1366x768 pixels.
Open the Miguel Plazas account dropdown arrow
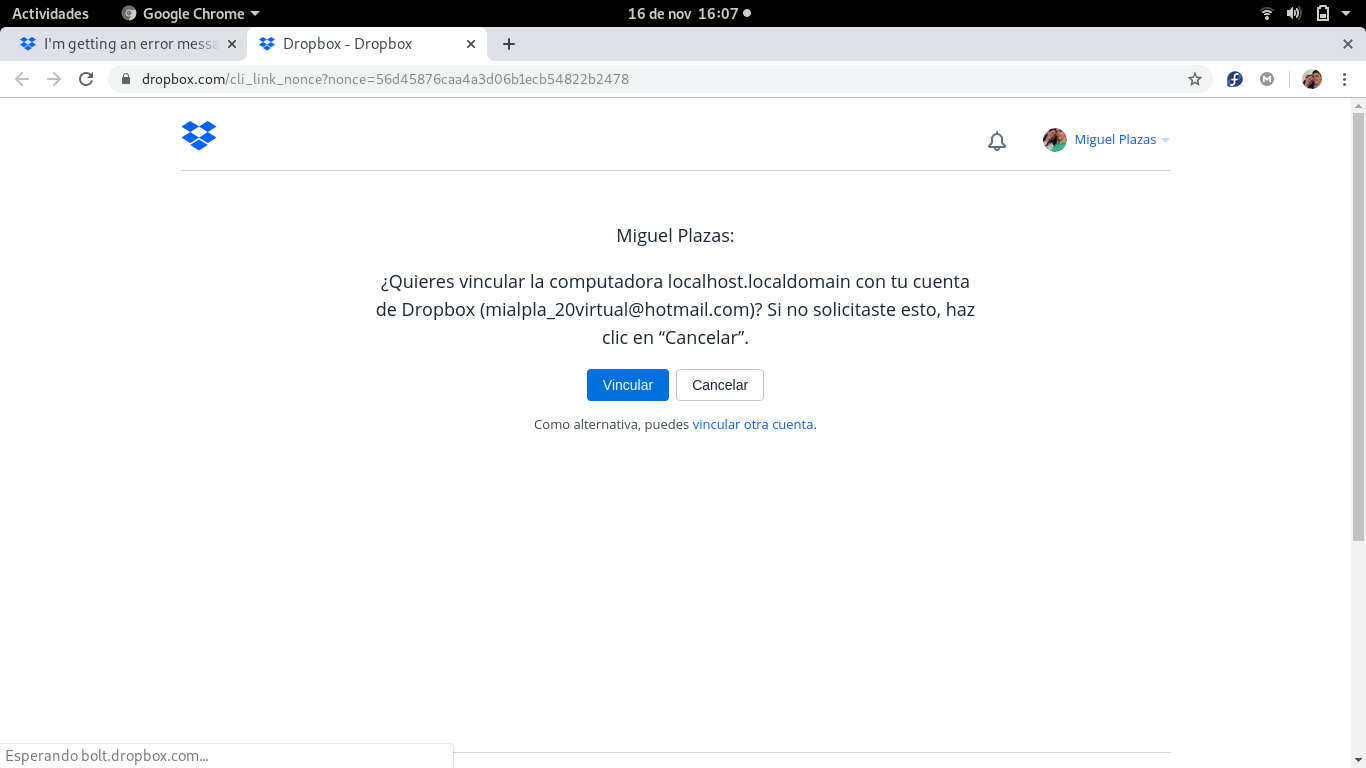click(x=1166, y=140)
